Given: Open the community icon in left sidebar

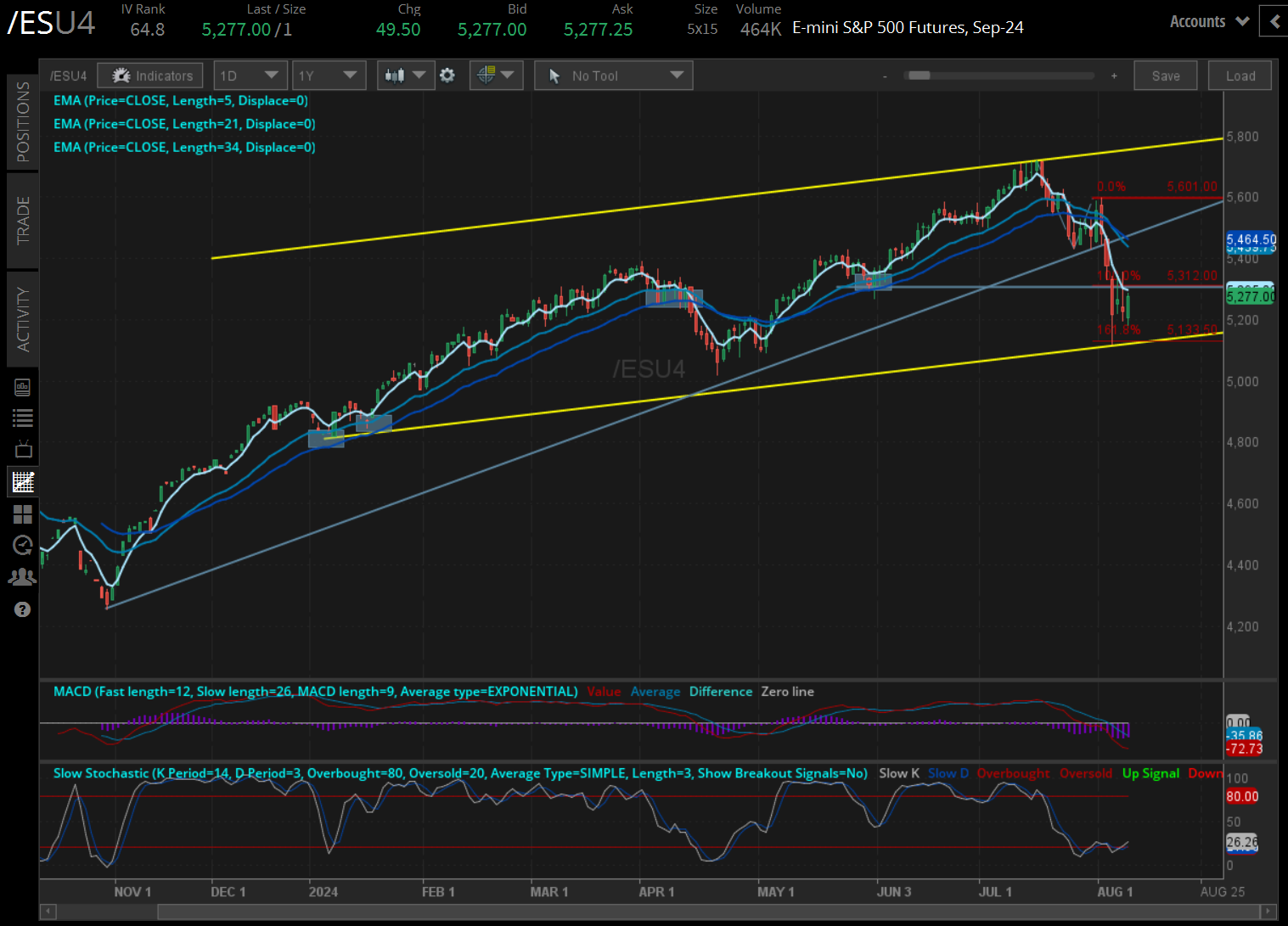Looking at the screenshot, I should [x=23, y=577].
